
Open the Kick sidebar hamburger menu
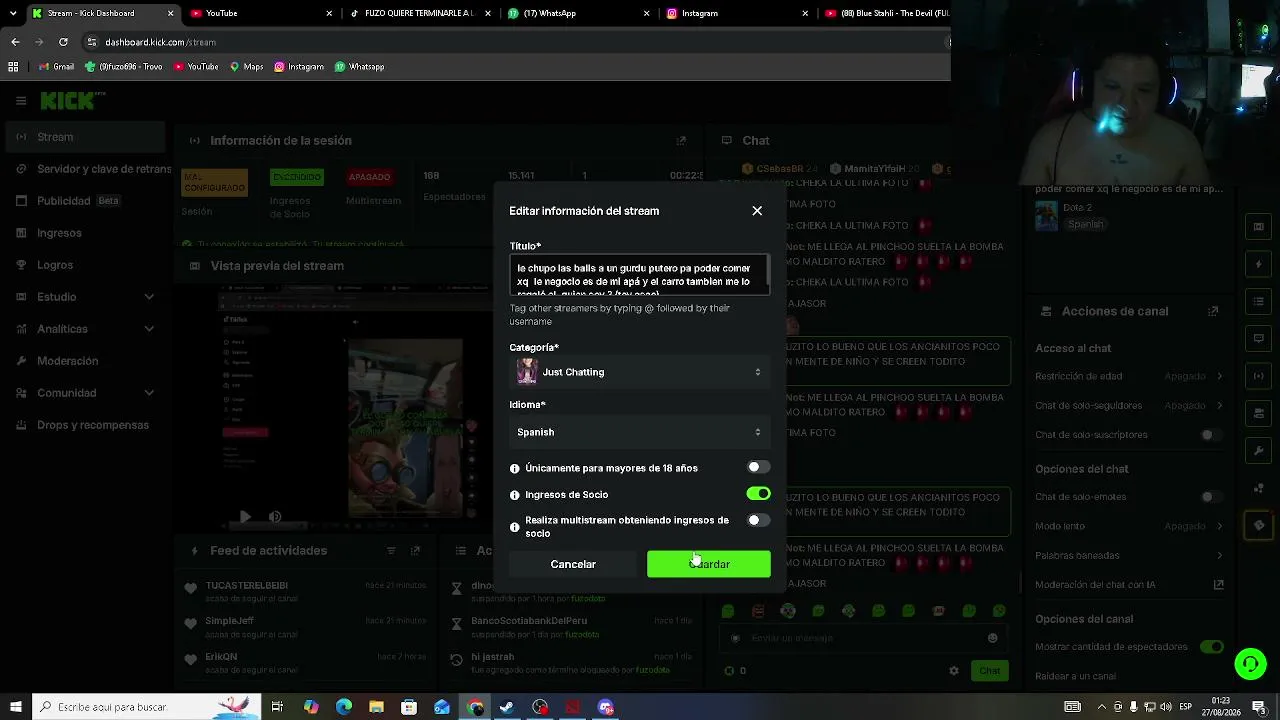click(20, 101)
